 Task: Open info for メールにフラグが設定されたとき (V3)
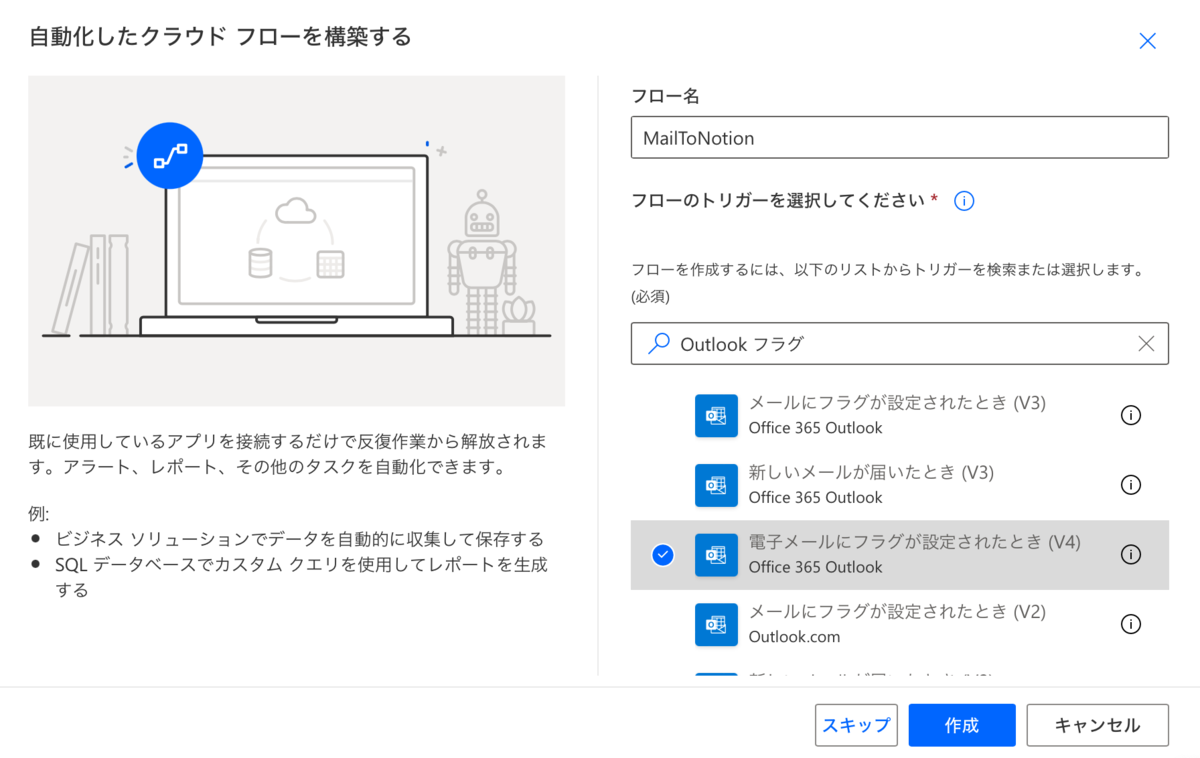tap(1131, 415)
